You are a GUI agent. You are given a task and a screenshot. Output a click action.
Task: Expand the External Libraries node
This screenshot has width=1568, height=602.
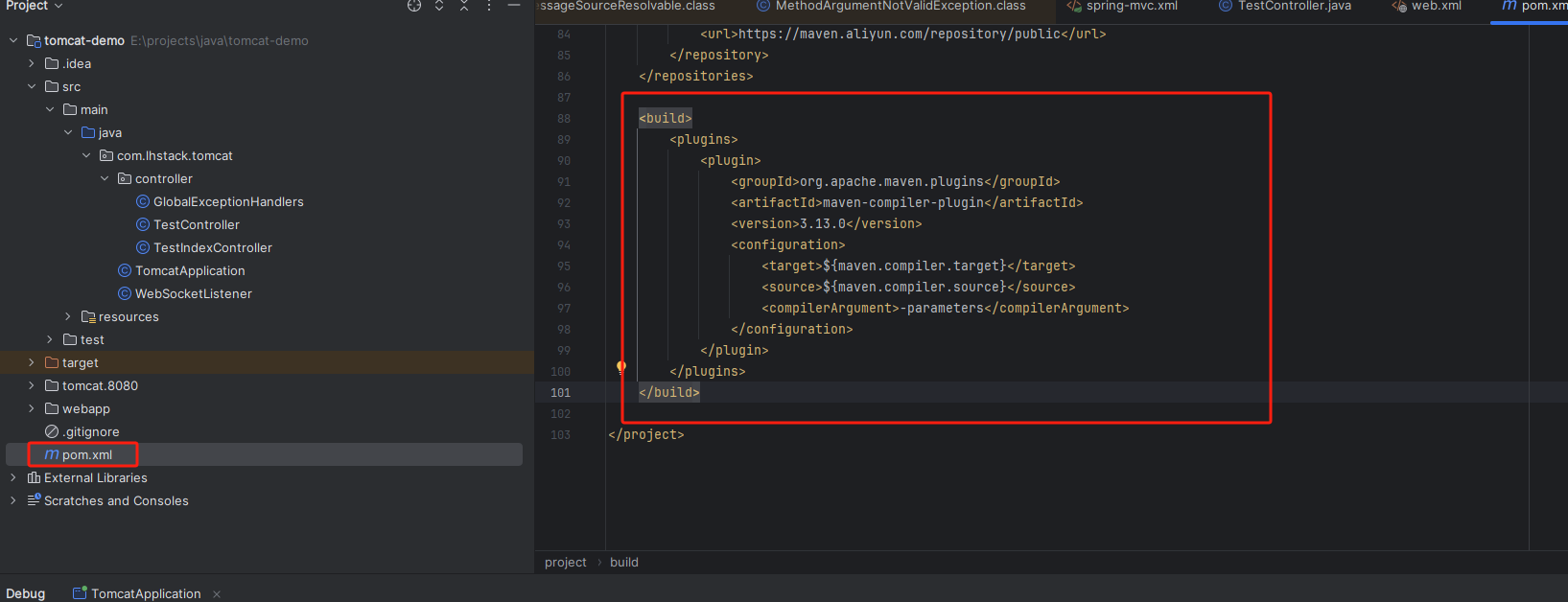tap(13, 478)
